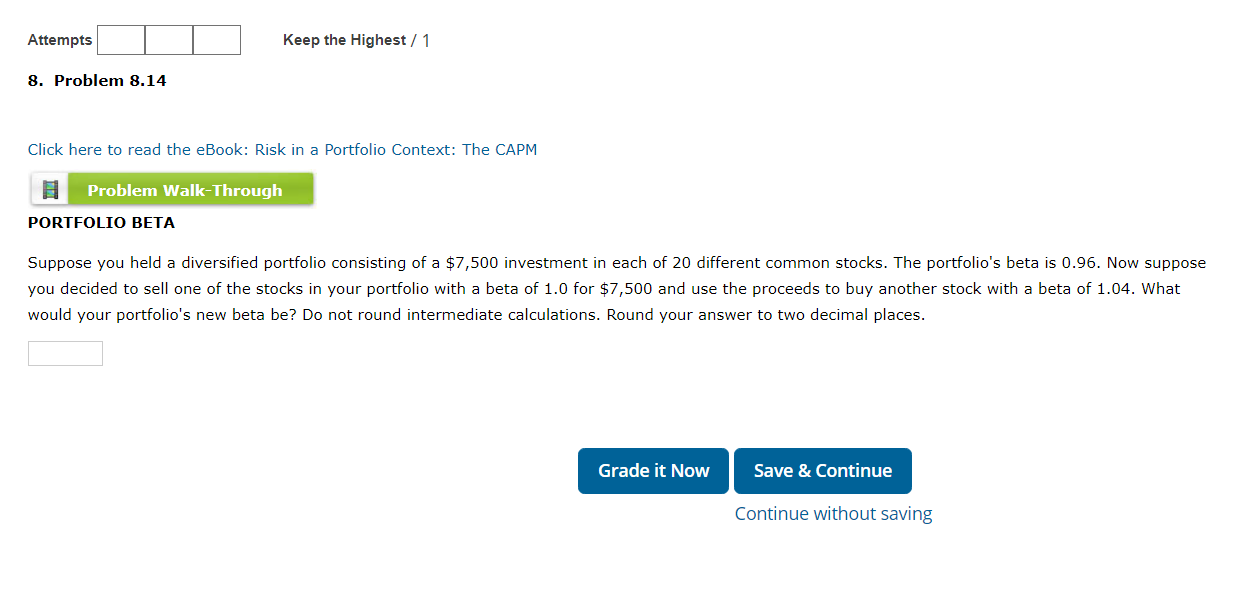The width and height of the screenshot is (1238, 595).
Task: Open the eBook: Risk in a Portfolio Context
Action: [282, 149]
